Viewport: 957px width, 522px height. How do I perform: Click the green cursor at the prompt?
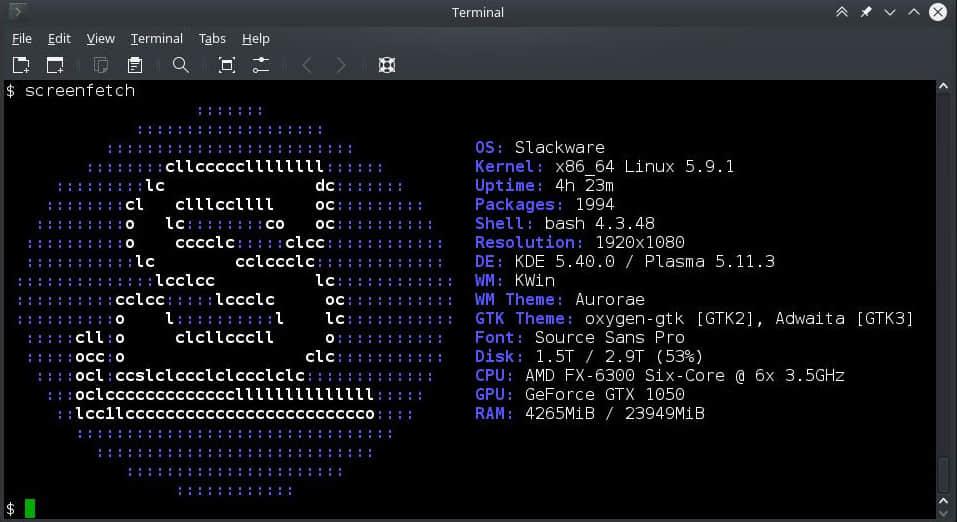click(30, 508)
